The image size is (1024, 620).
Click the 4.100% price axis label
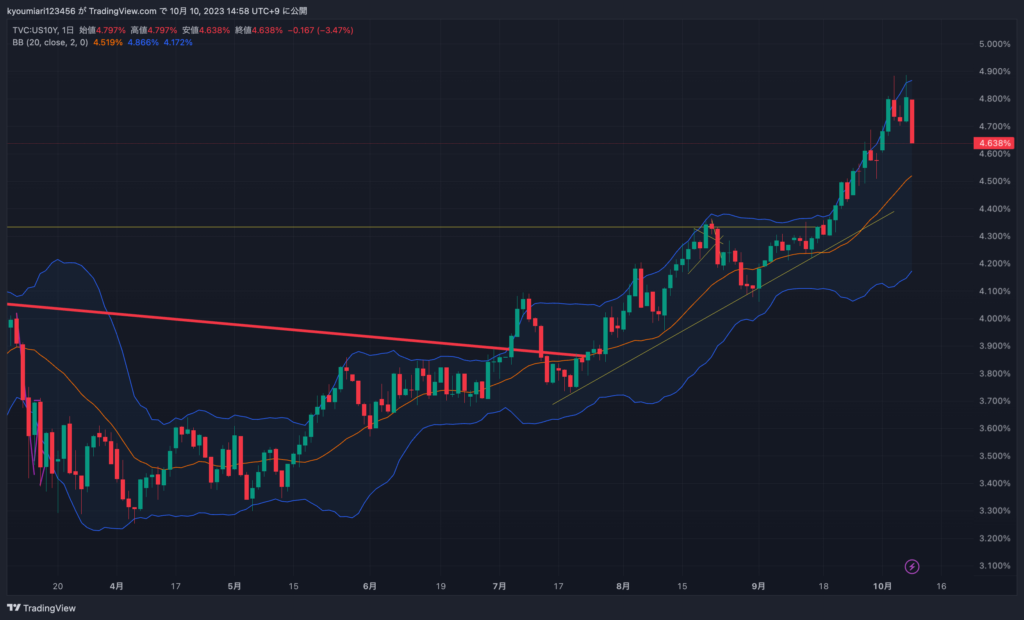tap(995, 291)
